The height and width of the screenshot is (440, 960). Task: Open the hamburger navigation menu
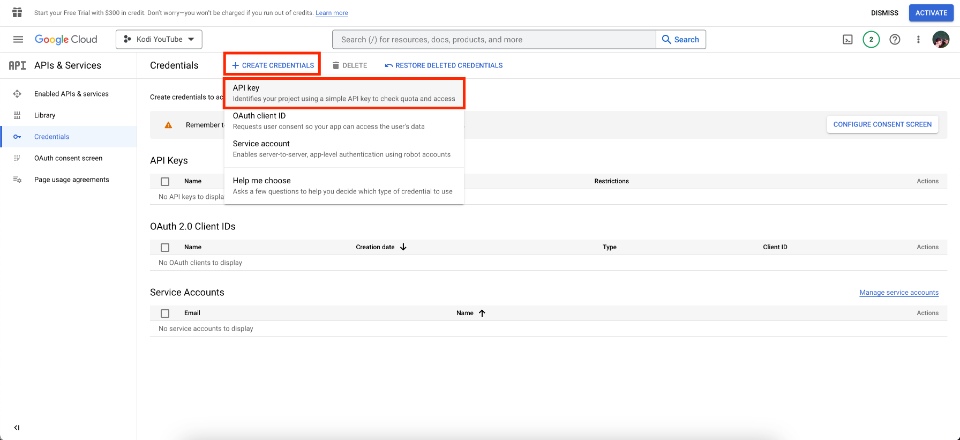[18, 39]
